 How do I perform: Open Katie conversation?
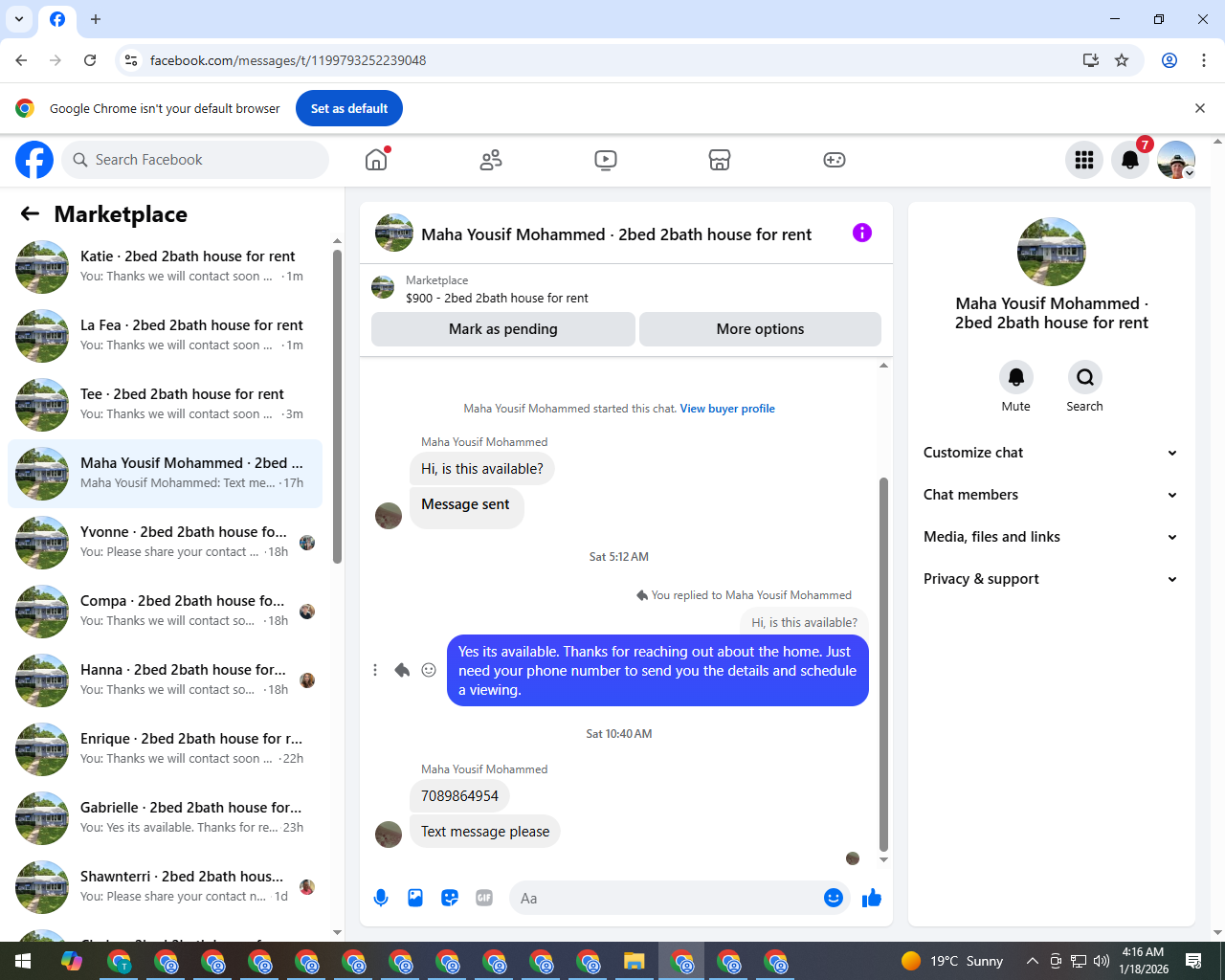[x=165, y=267]
